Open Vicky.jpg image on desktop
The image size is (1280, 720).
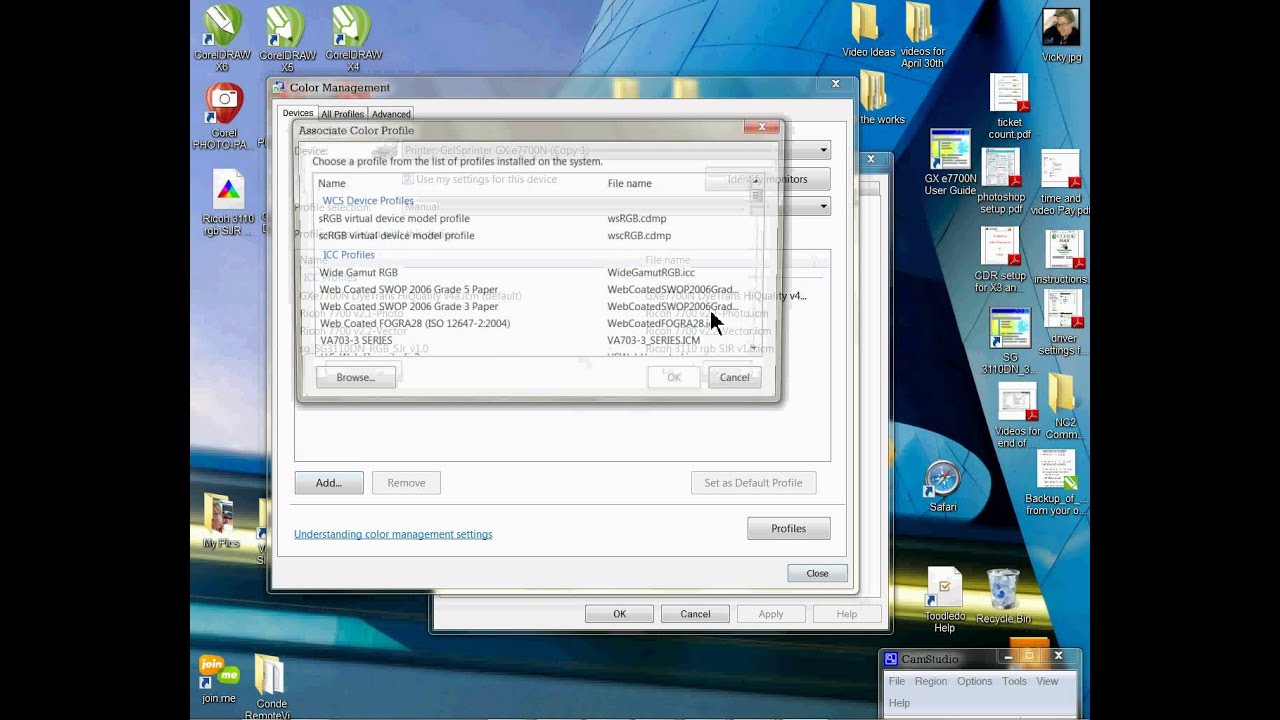click(1061, 35)
